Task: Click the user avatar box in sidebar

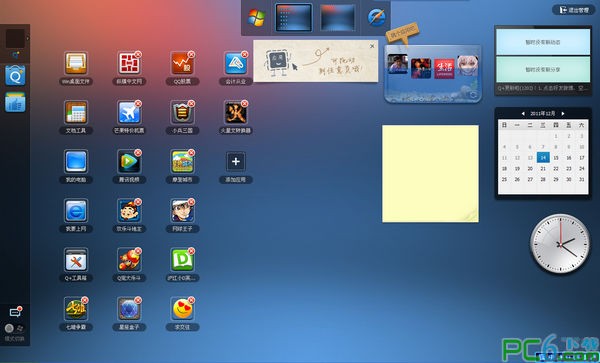Action: tap(15, 39)
